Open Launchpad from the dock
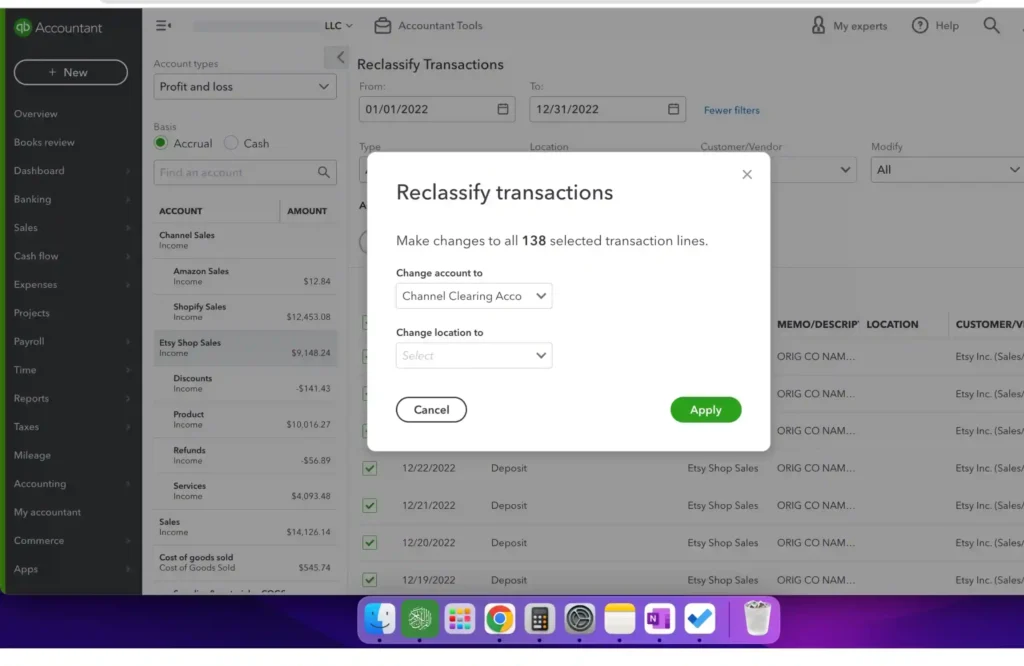Viewport: 1024px width, 666px height. tap(460, 618)
